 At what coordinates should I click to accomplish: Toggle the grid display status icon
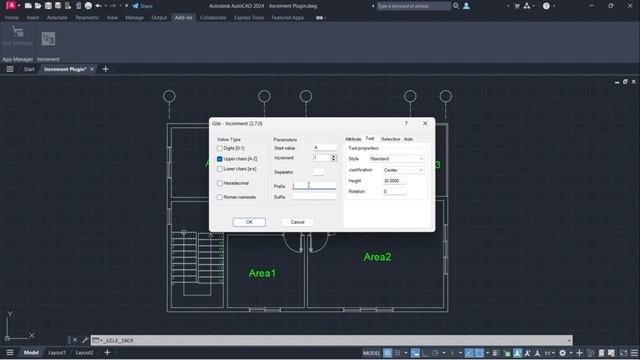(x=387, y=353)
